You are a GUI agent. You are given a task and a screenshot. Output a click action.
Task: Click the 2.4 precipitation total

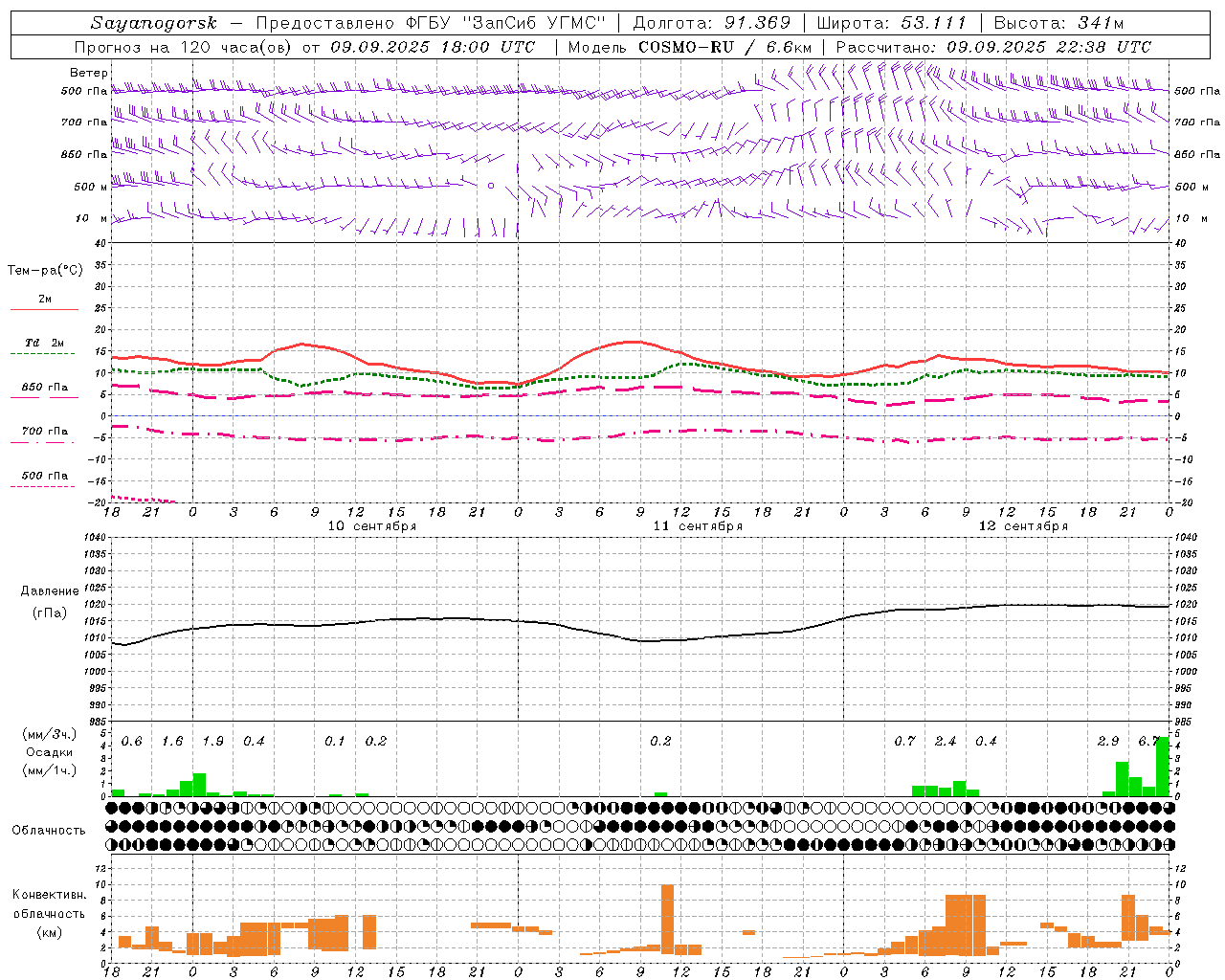946,742
